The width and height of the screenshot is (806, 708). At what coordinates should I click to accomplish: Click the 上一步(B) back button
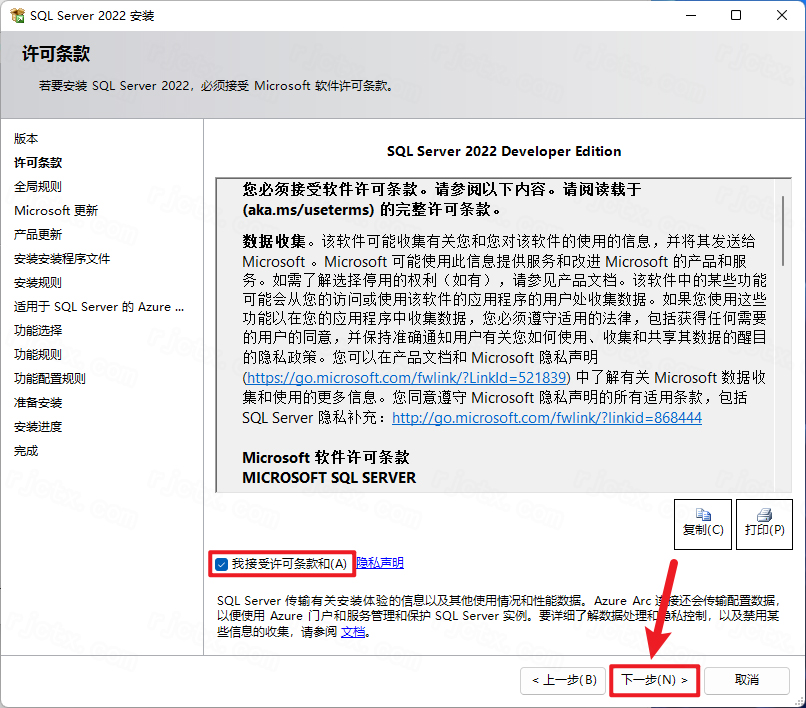coord(563,680)
